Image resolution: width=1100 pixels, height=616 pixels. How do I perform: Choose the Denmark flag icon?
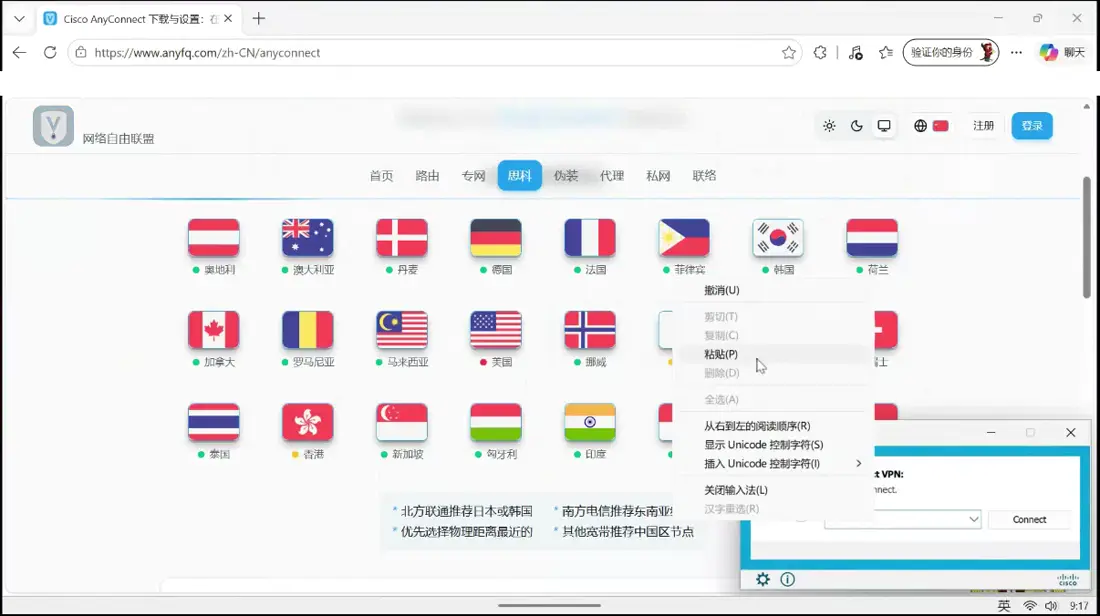(x=402, y=238)
